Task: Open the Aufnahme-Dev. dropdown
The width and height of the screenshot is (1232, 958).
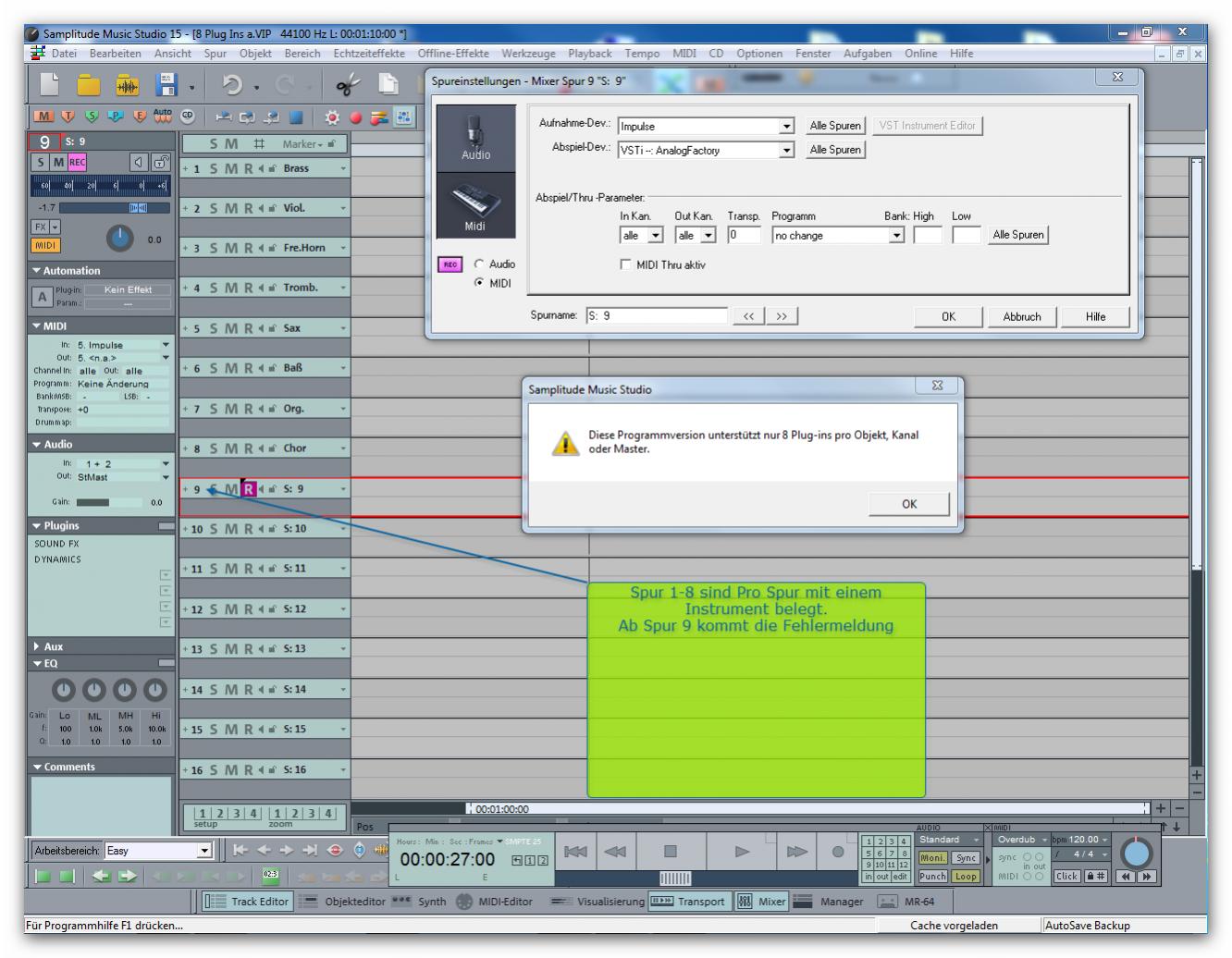Action: pos(786,127)
